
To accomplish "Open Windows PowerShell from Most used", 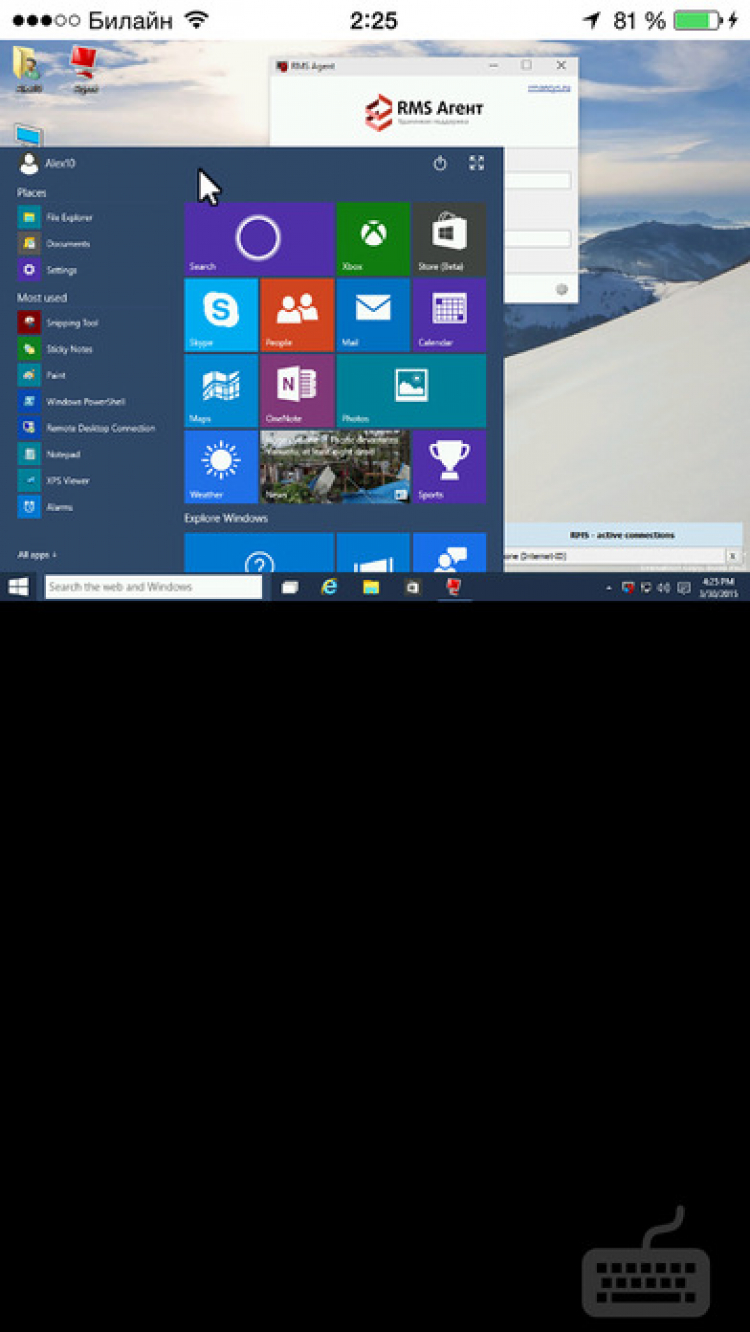I will (x=72, y=401).
